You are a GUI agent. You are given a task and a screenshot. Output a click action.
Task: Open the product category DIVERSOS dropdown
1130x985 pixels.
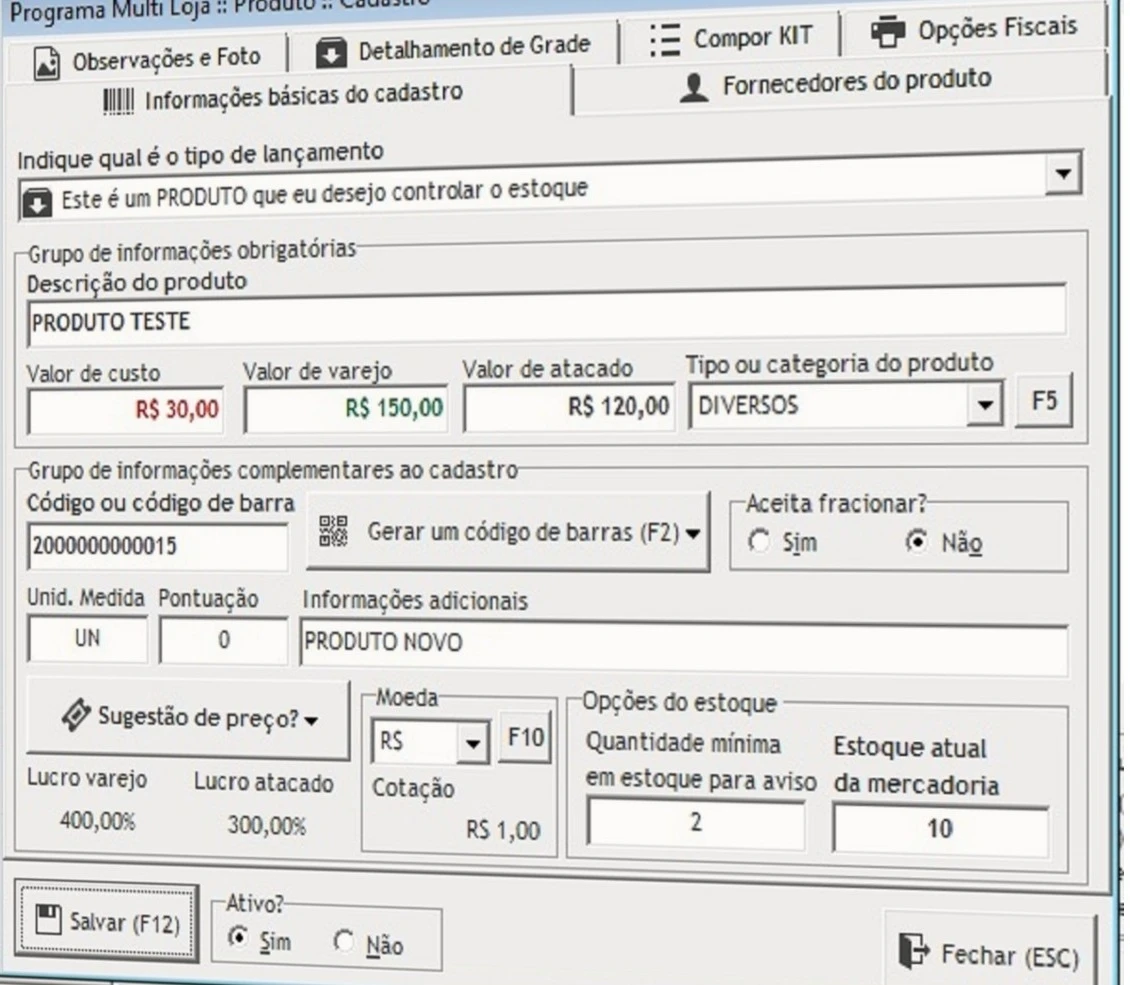pyautogui.click(x=987, y=407)
